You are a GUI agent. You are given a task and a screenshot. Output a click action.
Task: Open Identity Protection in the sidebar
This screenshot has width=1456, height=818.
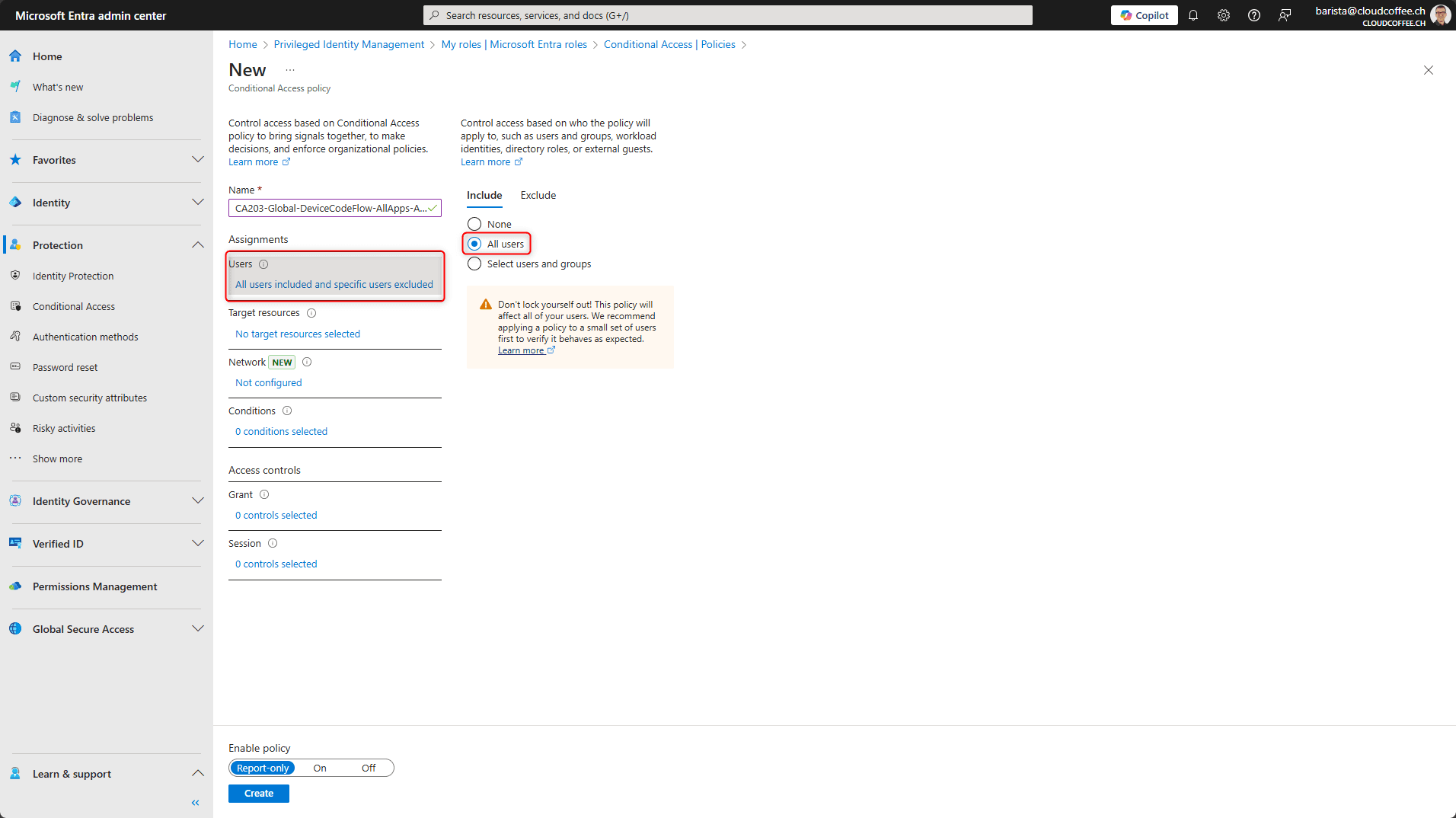point(72,276)
